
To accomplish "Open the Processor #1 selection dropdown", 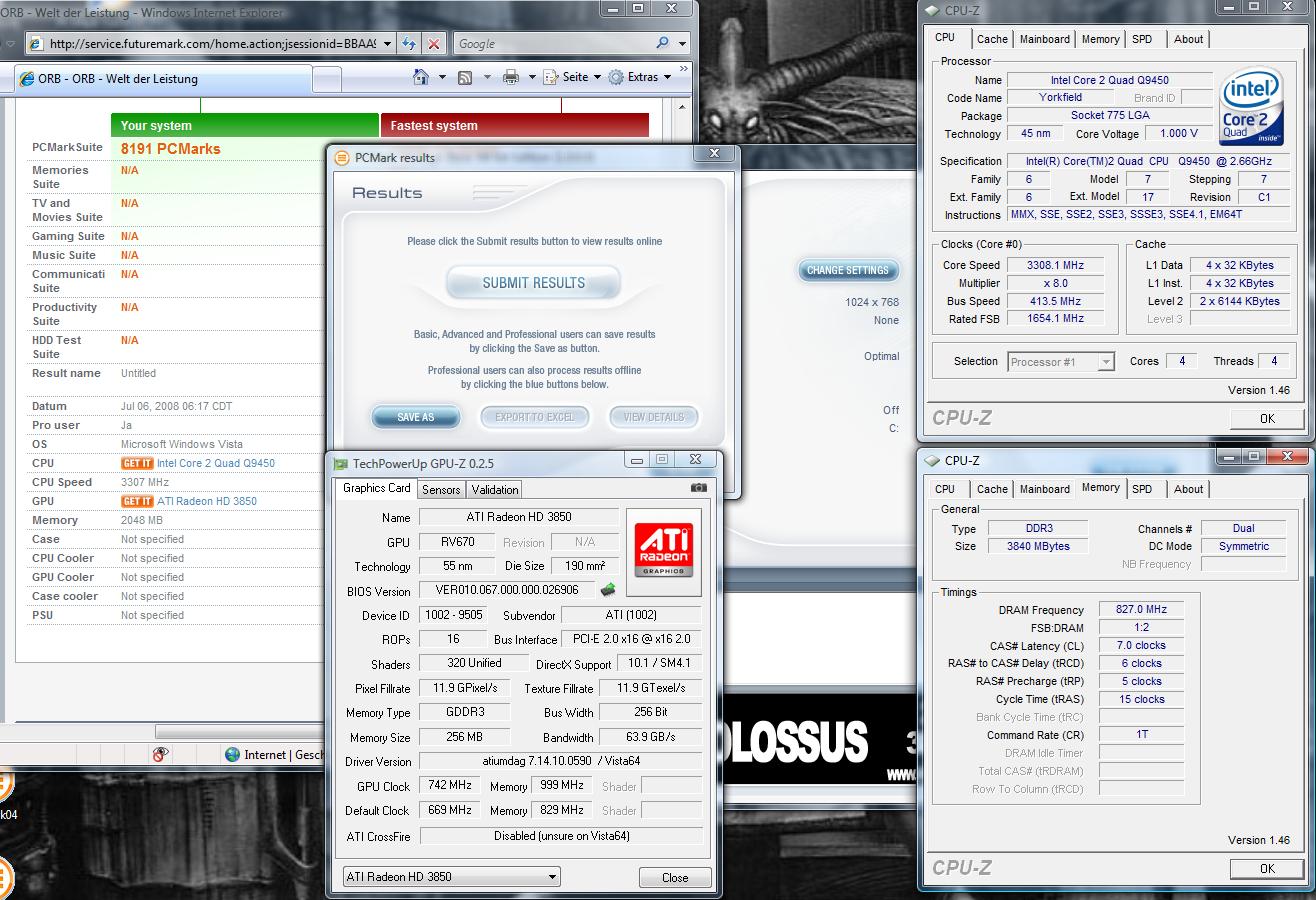I will (x=1061, y=362).
